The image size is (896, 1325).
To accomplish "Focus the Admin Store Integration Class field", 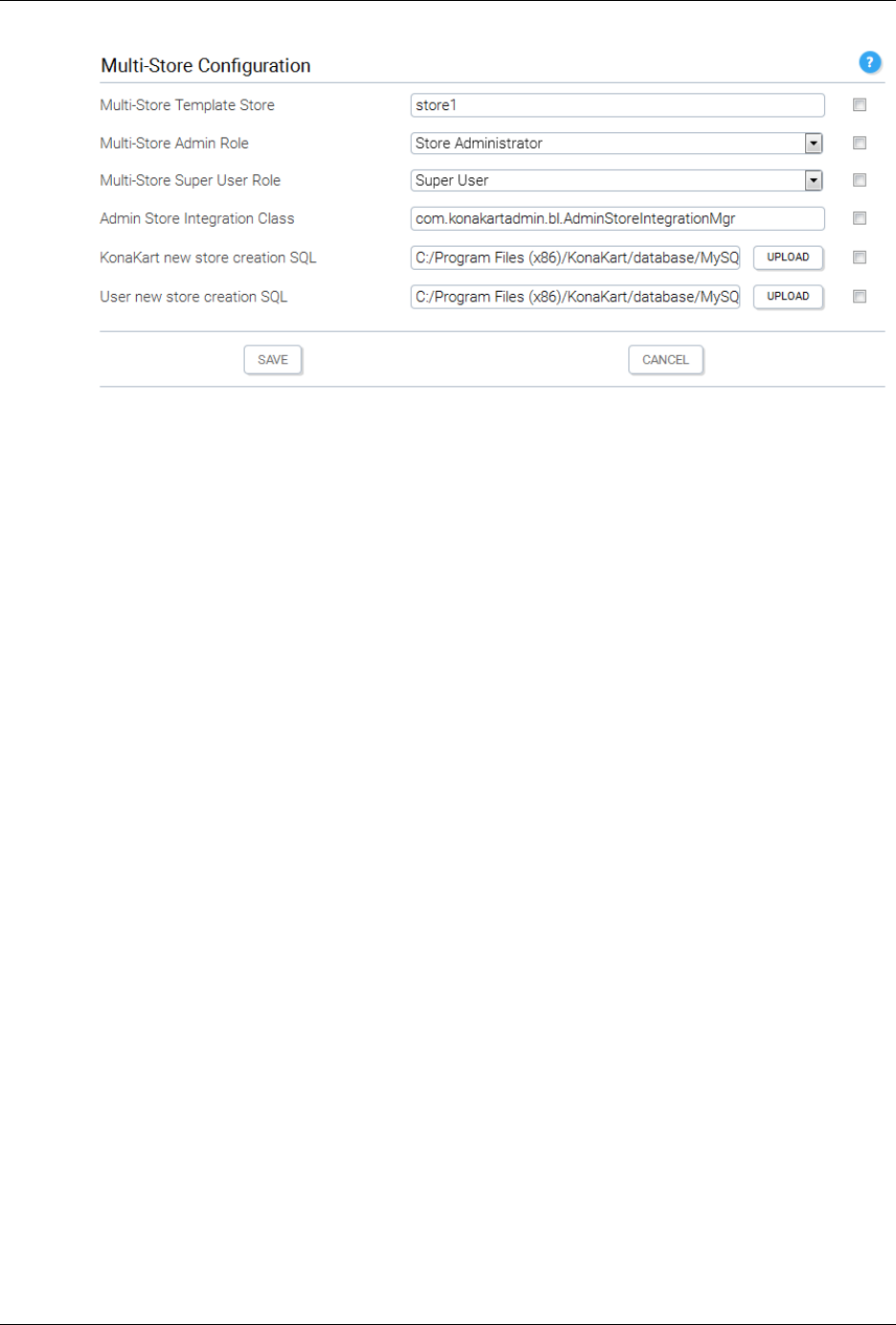I will tap(617, 218).
